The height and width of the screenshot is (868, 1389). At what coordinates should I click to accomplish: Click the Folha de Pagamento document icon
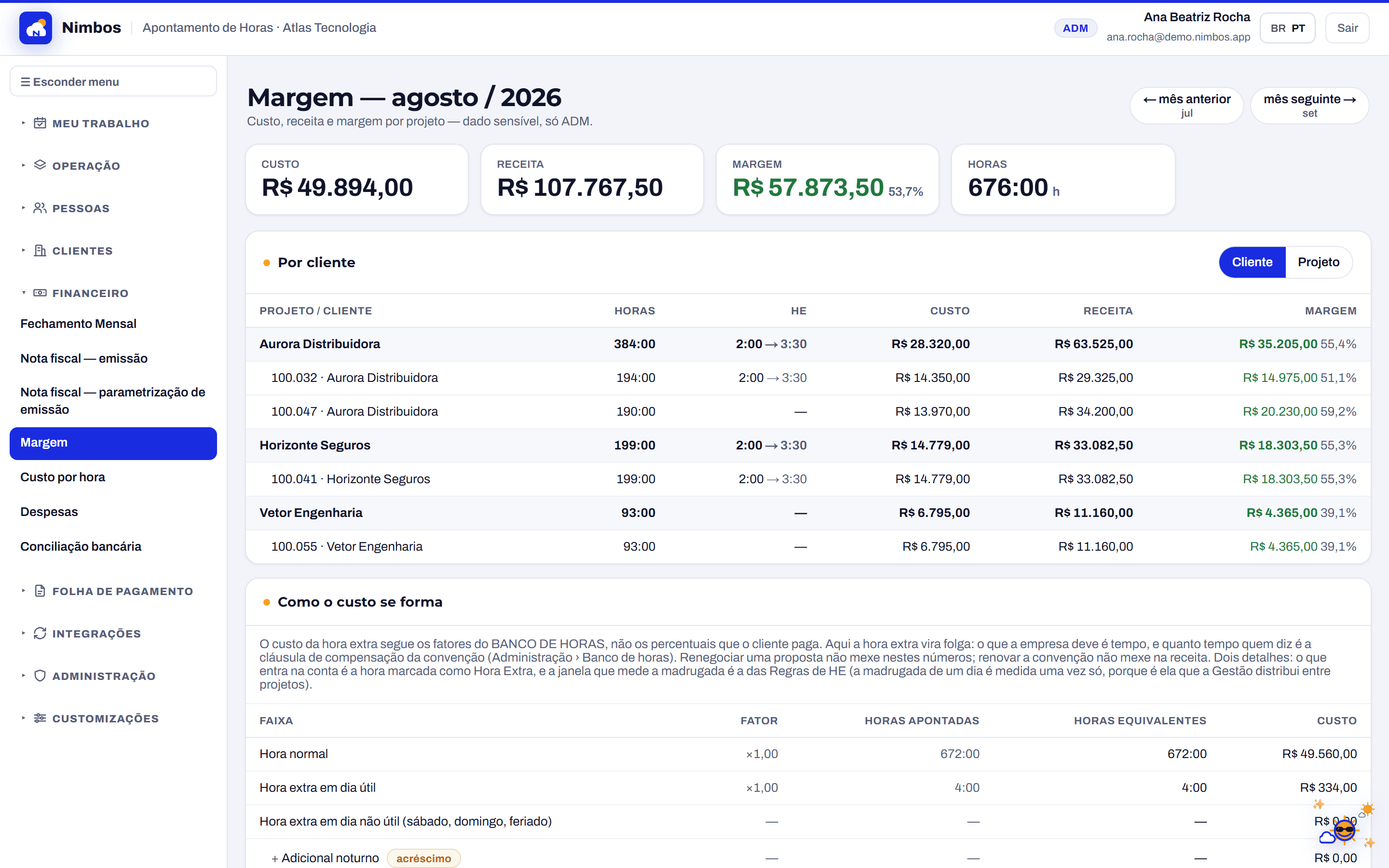tap(40, 591)
